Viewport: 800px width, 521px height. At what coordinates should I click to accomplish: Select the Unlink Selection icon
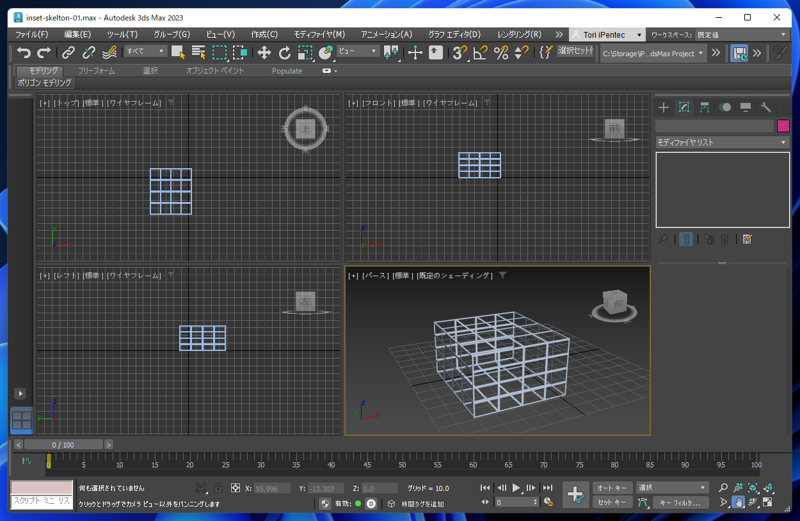point(89,53)
